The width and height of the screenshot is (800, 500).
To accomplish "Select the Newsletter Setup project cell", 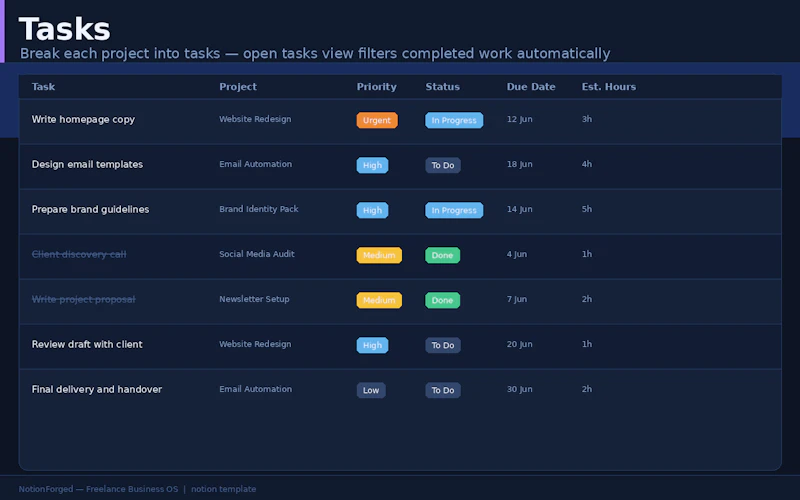I will pyautogui.click(x=254, y=299).
